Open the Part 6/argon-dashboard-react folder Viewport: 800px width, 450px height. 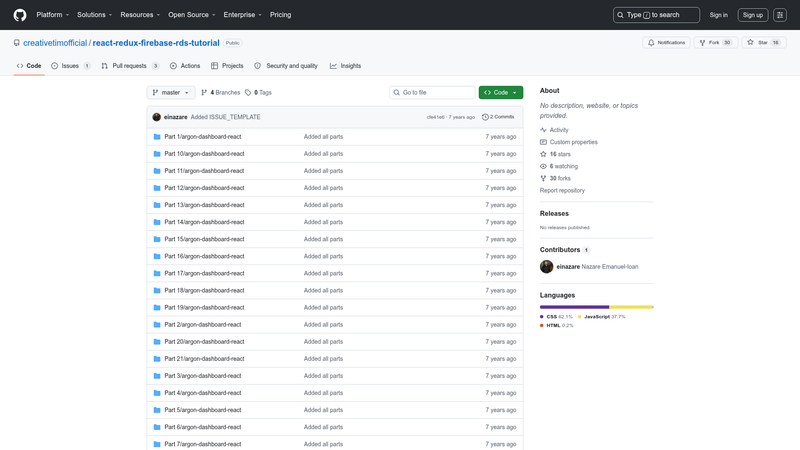(203, 427)
